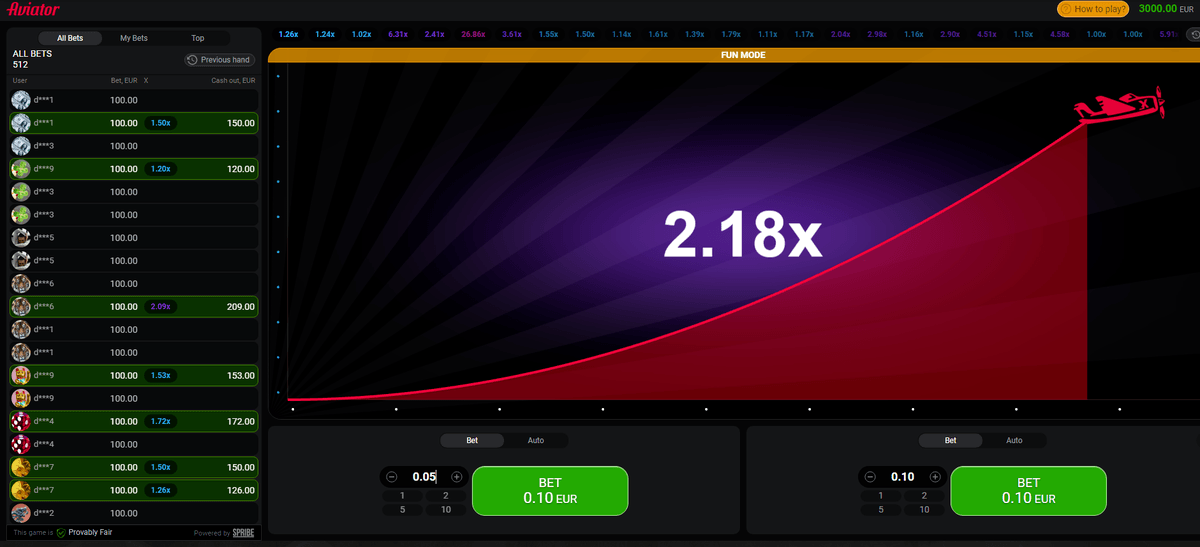Switch right panel to Auto mode
1200x547 pixels.
point(1014,440)
